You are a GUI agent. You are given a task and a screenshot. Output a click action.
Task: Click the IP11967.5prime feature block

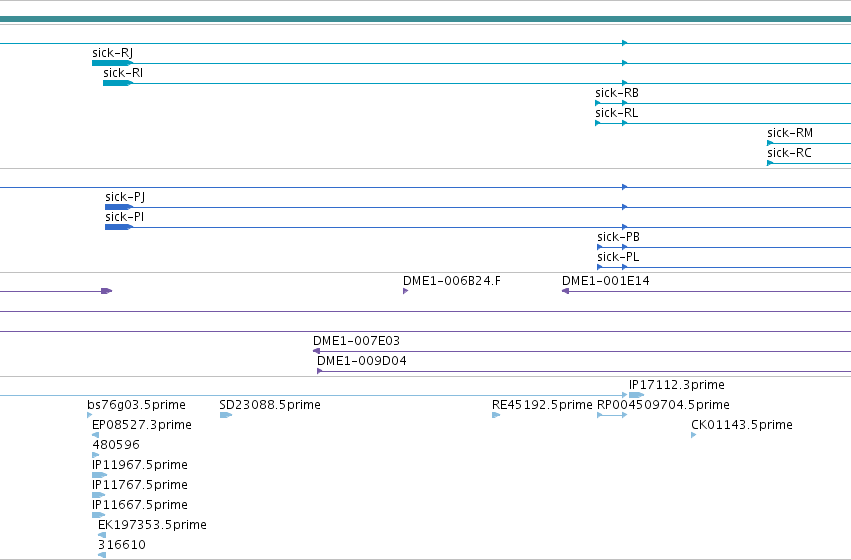tap(99, 476)
